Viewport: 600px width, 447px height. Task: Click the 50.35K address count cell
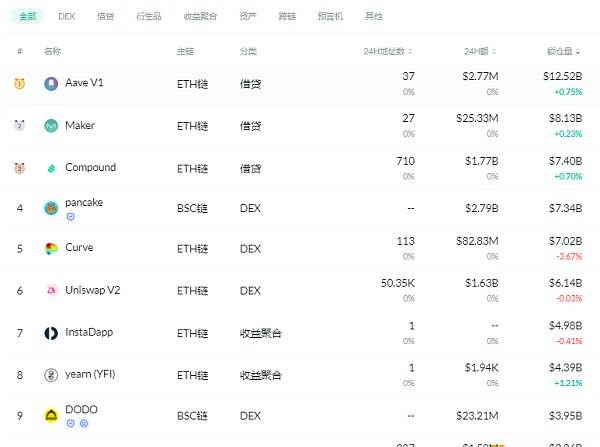(x=398, y=283)
